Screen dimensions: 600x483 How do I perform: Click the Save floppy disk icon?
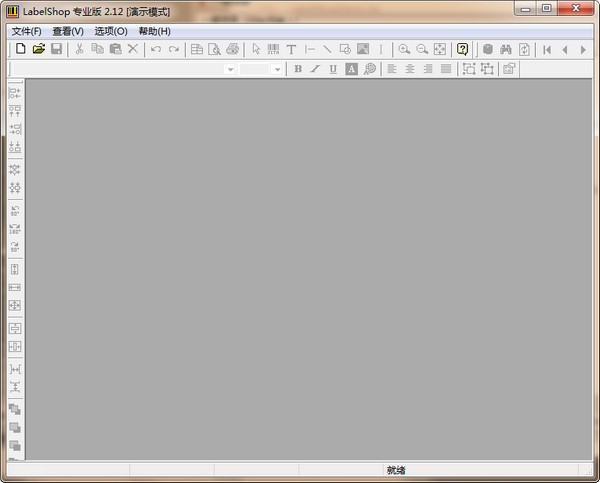tap(57, 49)
